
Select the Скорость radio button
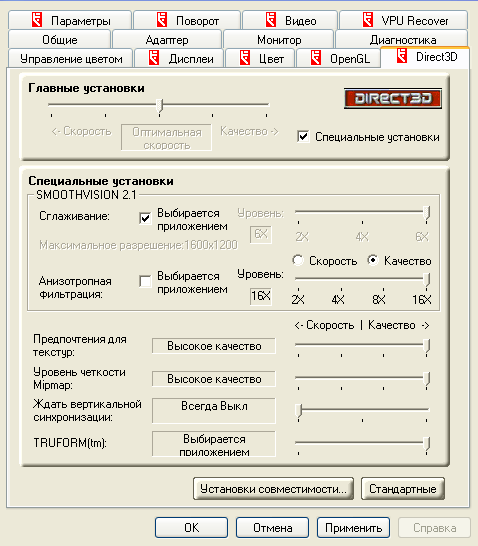298,260
